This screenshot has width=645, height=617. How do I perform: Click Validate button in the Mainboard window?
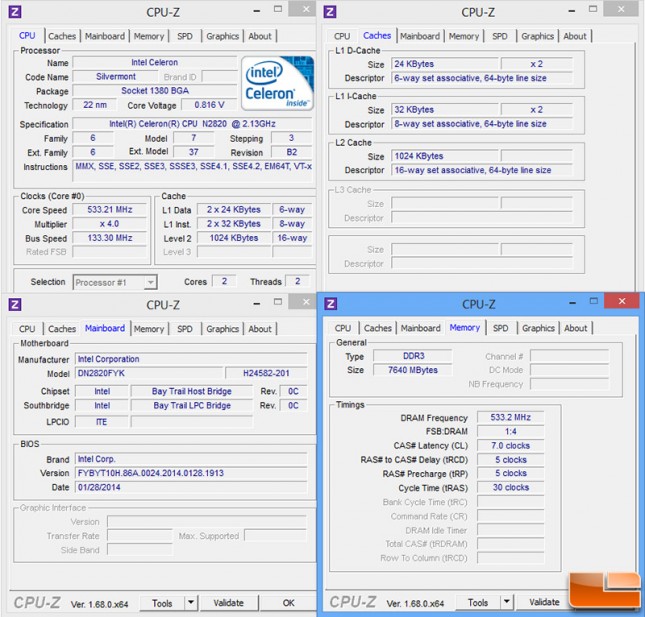pos(229,603)
